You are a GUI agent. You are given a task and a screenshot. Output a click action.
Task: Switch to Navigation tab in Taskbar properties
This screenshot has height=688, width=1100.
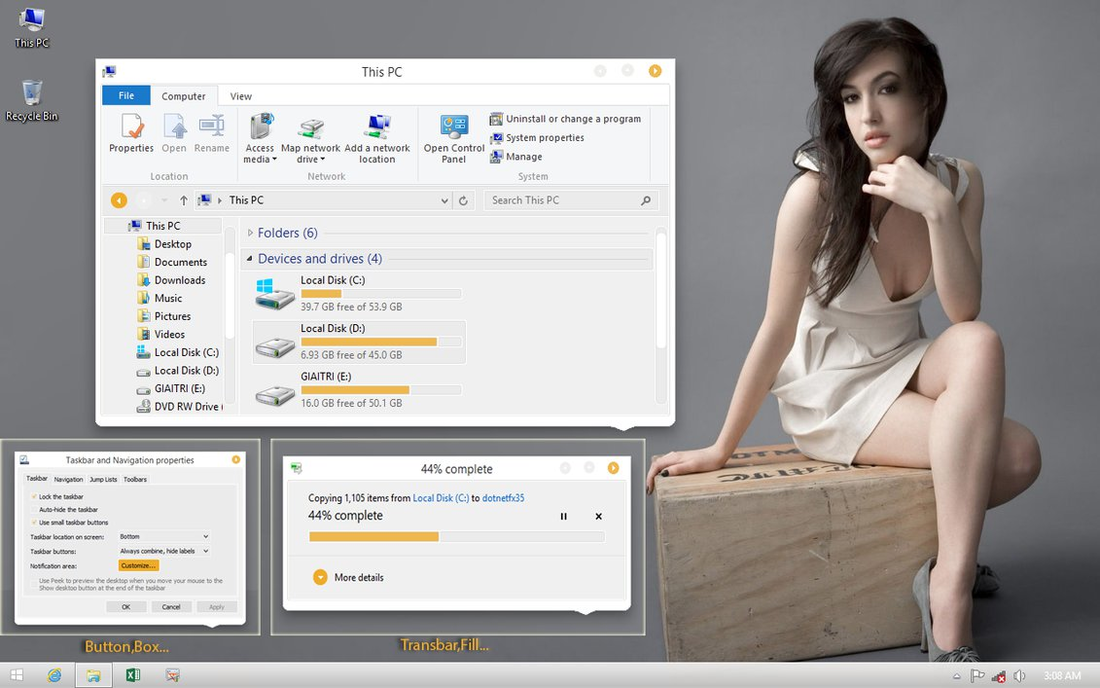pyautogui.click(x=68, y=480)
